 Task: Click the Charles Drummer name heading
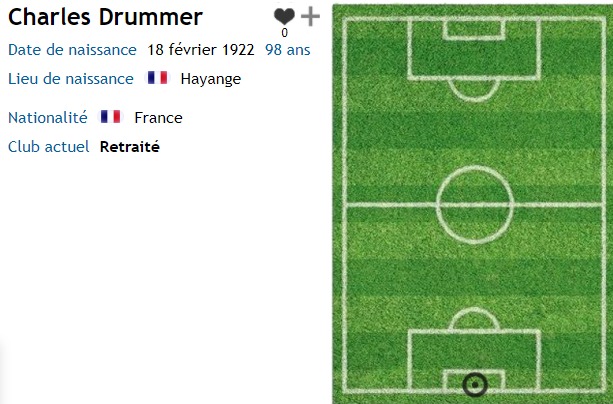tap(105, 17)
